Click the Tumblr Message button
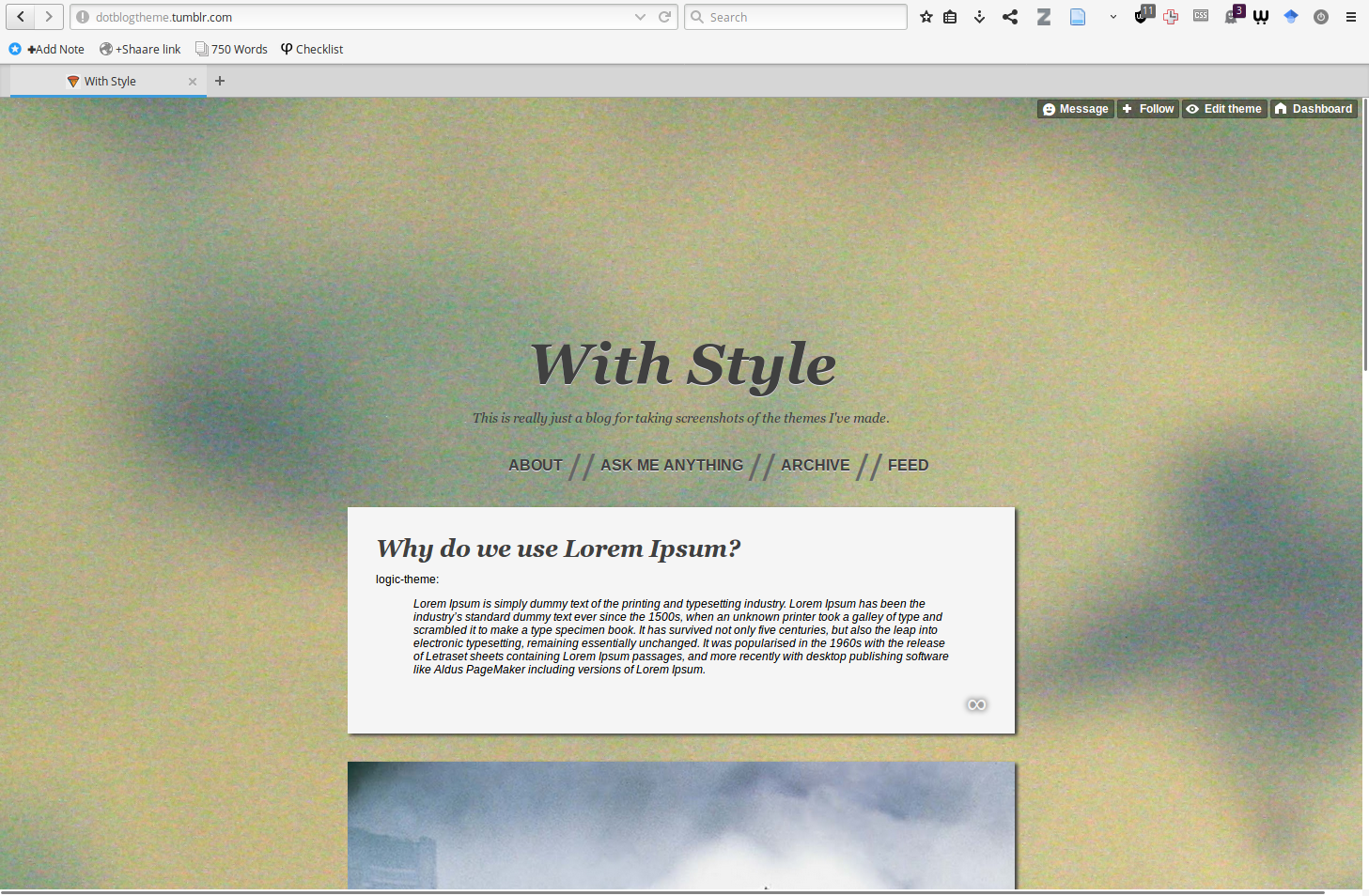 tap(1075, 109)
